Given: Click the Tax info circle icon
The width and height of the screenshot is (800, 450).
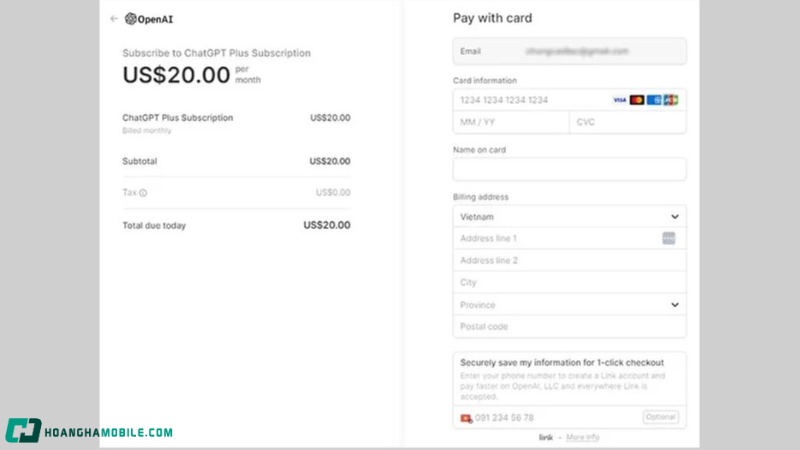Looking at the screenshot, I should tap(143, 193).
